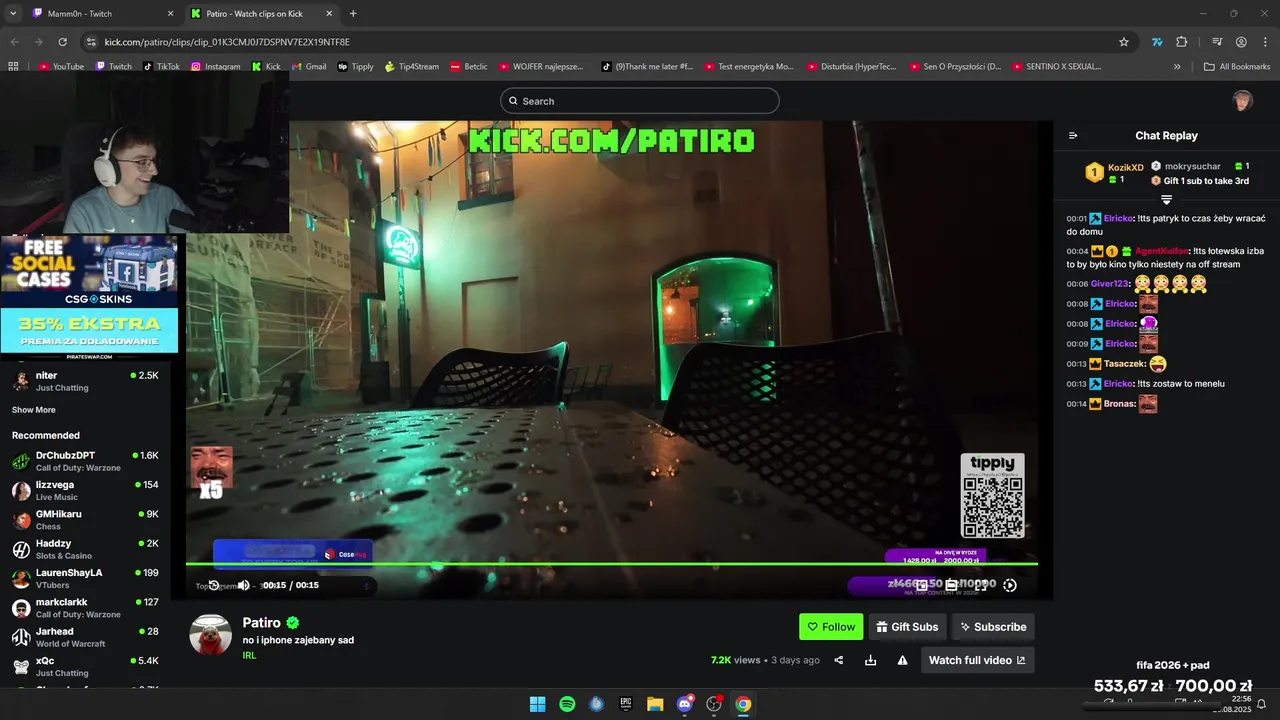Open the Tip4Stream bookmark

(x=412, y=67)
